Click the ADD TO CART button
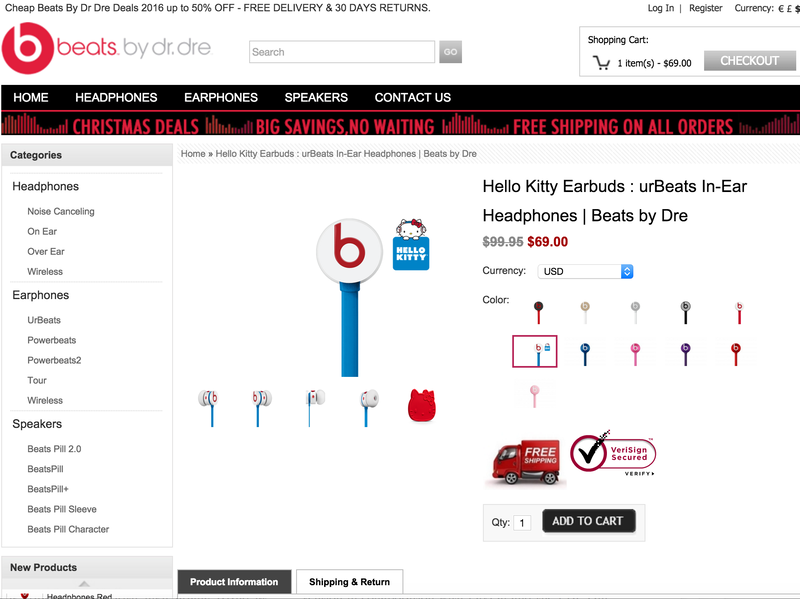The width and height of the screenshot is (800, 599). click(589, 521)
